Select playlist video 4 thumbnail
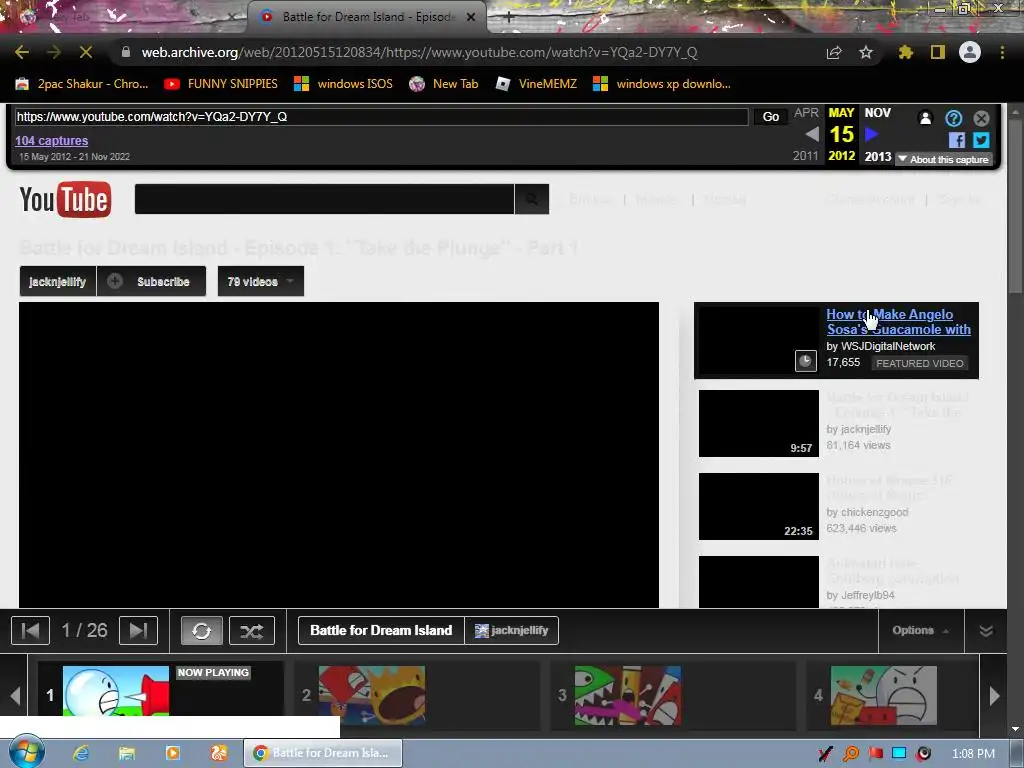This screenshot has width=1024, height=768. (884, 696)
